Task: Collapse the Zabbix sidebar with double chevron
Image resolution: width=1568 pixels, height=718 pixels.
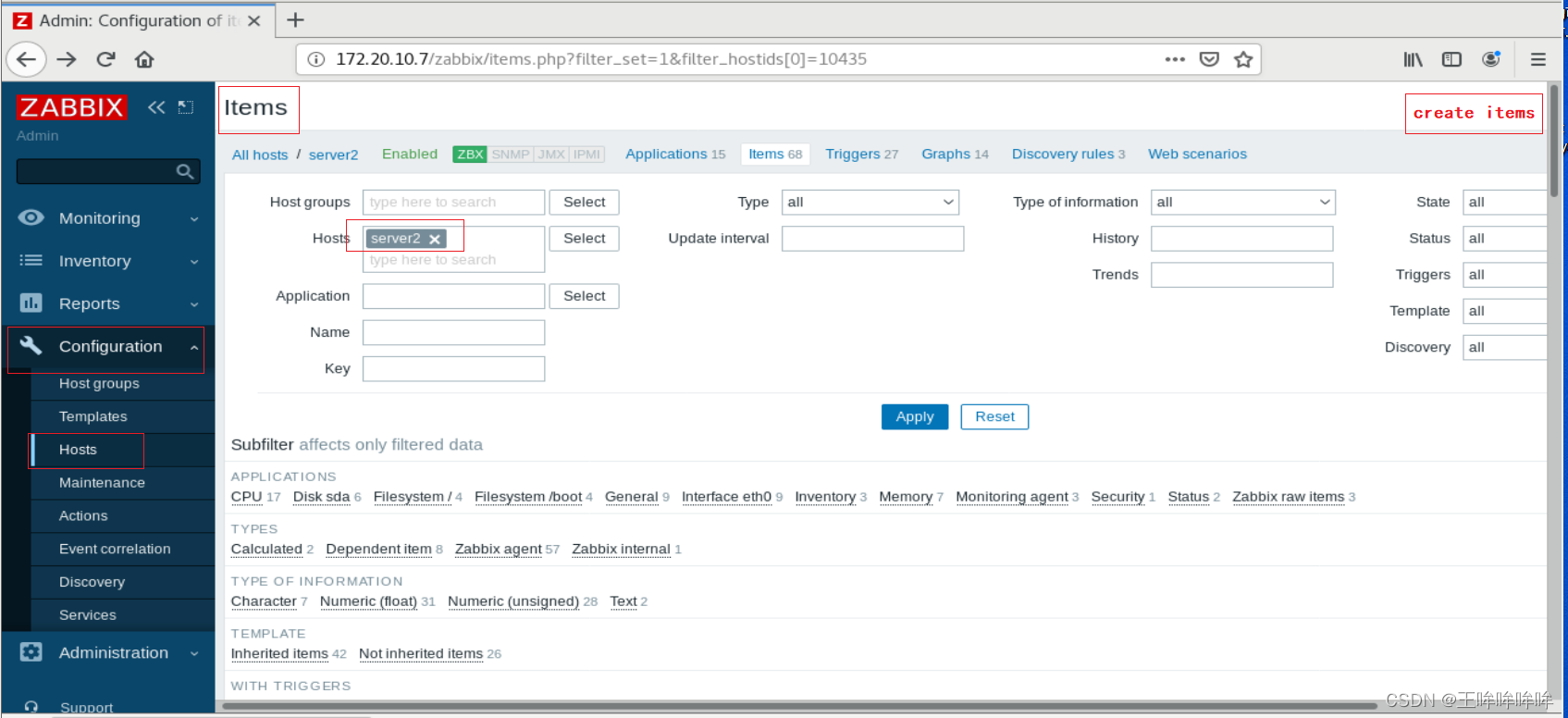Action: click(x=156, y=107)
